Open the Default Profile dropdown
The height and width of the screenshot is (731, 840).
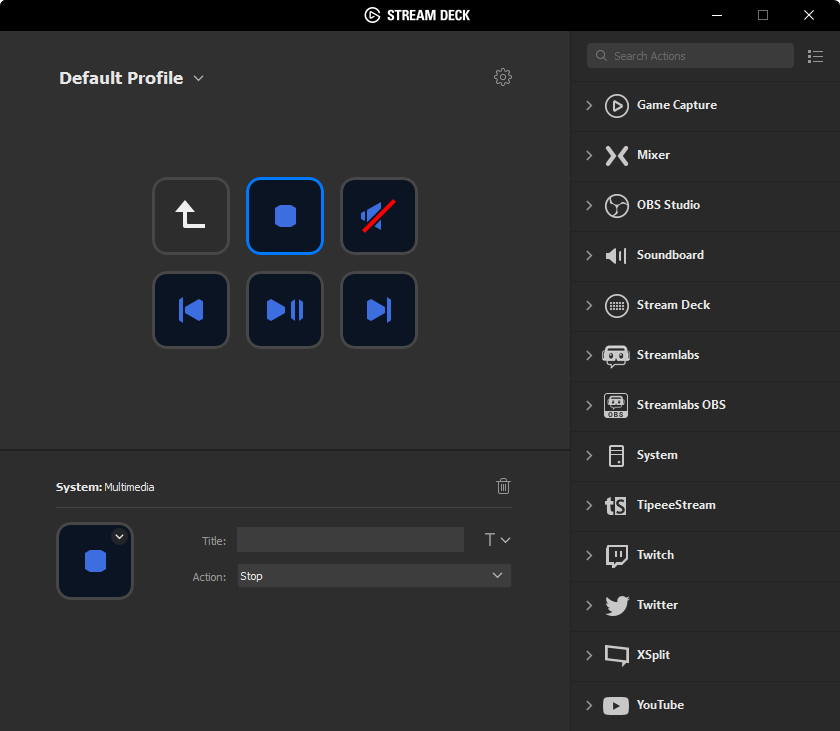coord(131,78)
